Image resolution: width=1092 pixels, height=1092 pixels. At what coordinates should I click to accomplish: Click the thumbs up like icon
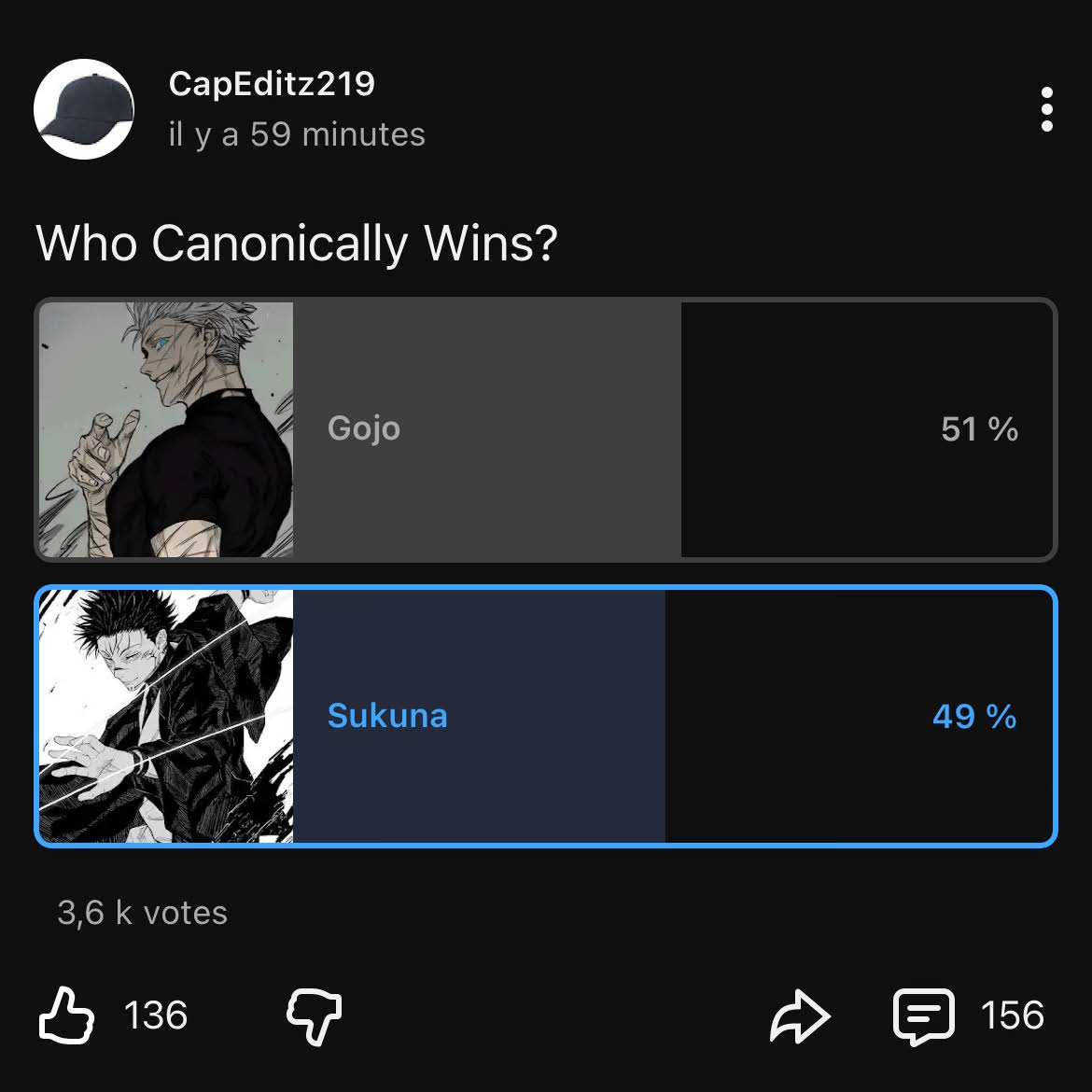tap(66, 1015)
